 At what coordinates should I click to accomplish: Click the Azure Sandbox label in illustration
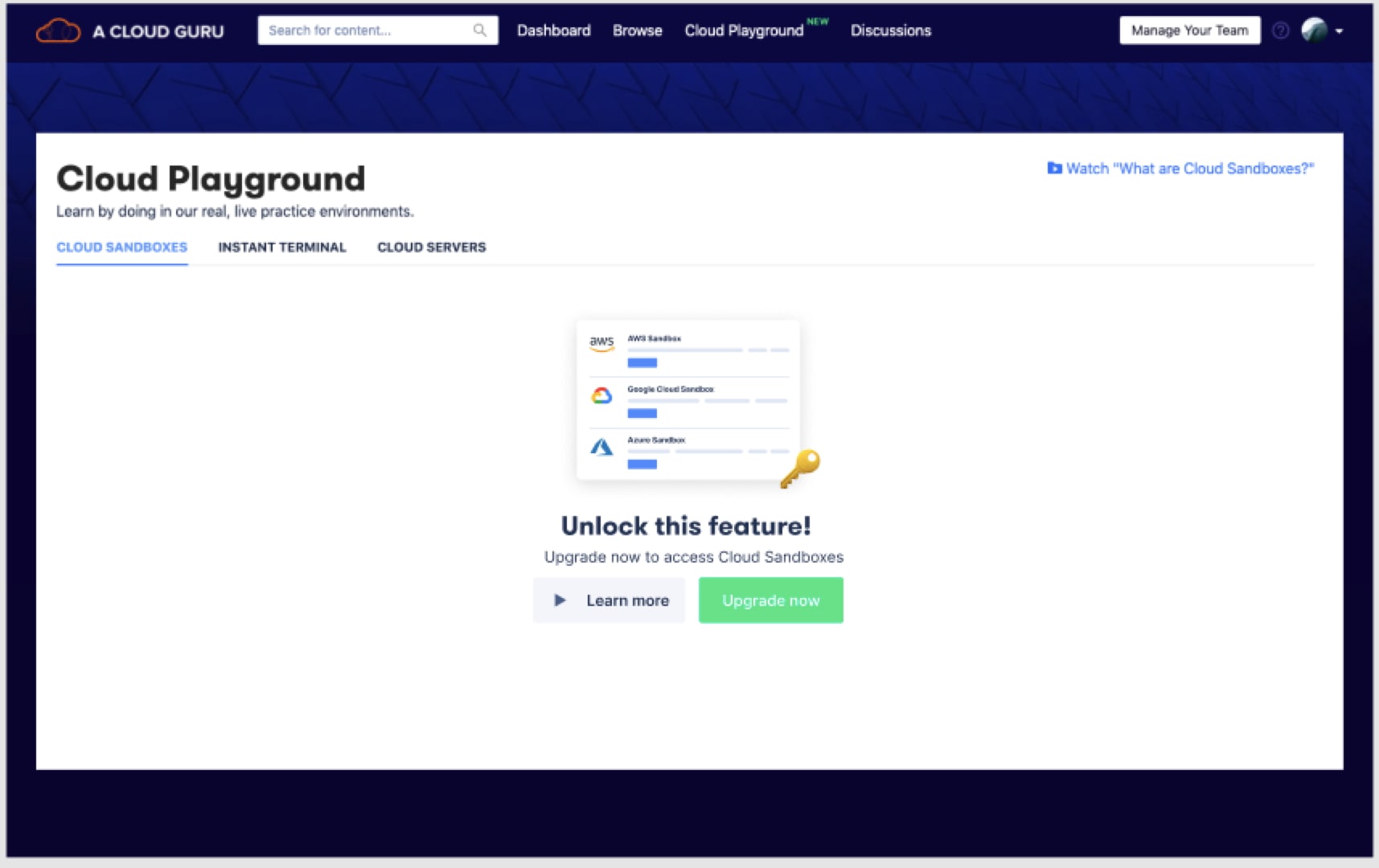[656, 440]
